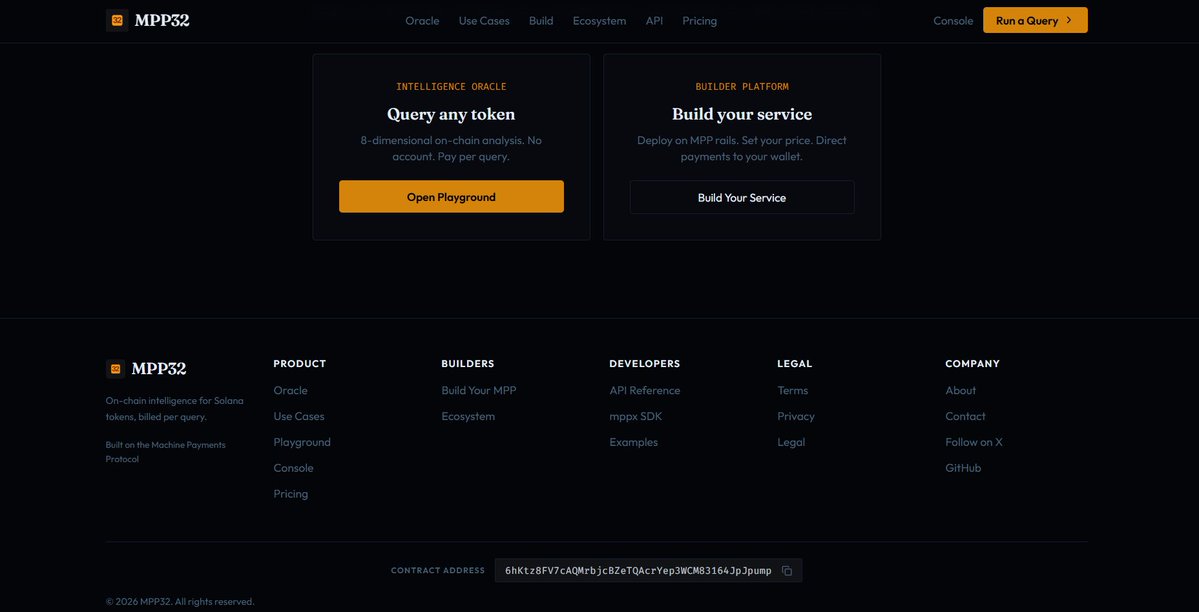
Task: Click the Open Playground button
Action: coord(451,197)
